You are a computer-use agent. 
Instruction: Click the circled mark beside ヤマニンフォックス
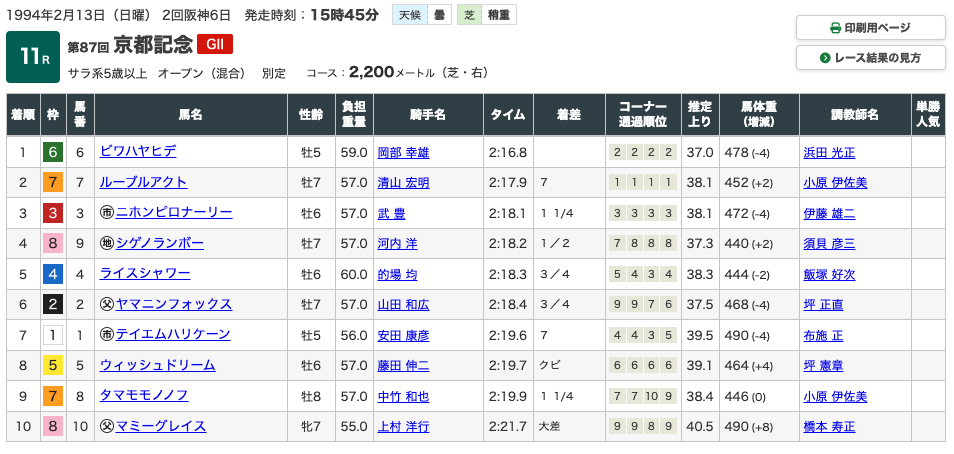click(107, 304)
